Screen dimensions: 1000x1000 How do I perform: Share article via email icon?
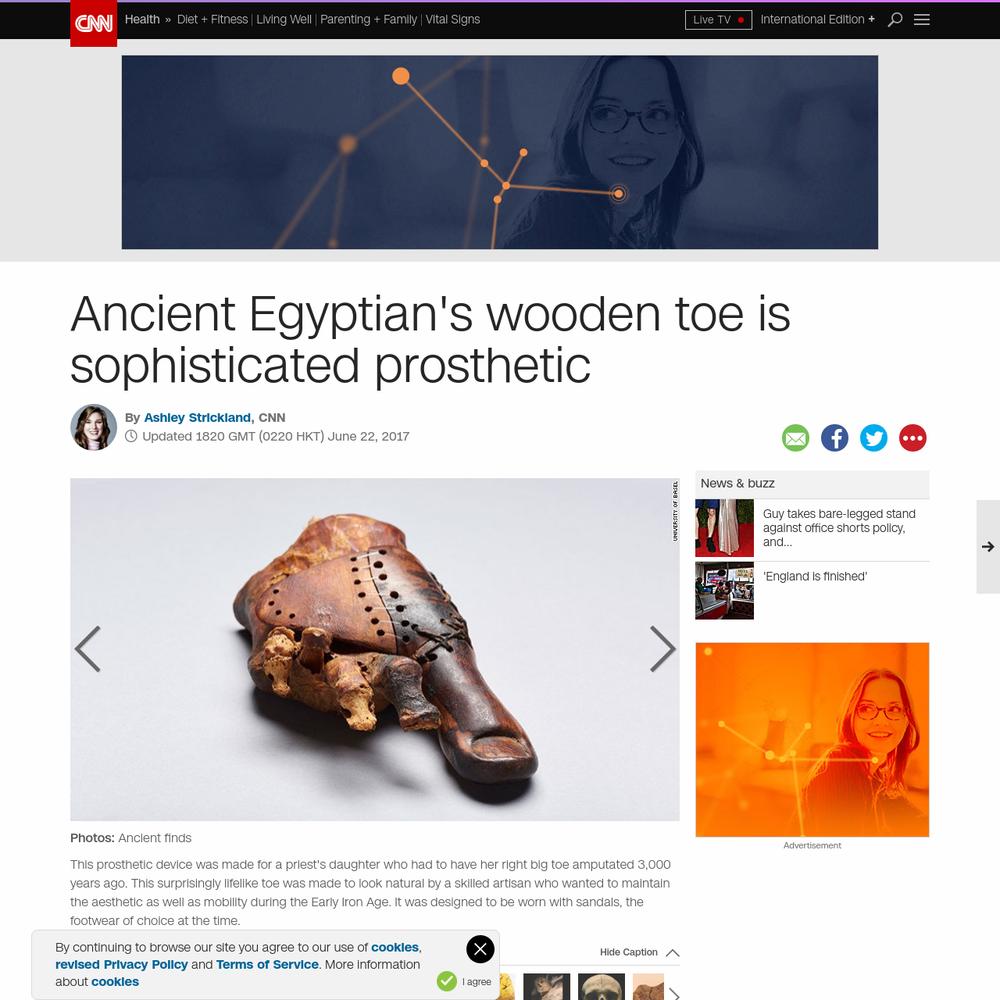coord(795,438)
